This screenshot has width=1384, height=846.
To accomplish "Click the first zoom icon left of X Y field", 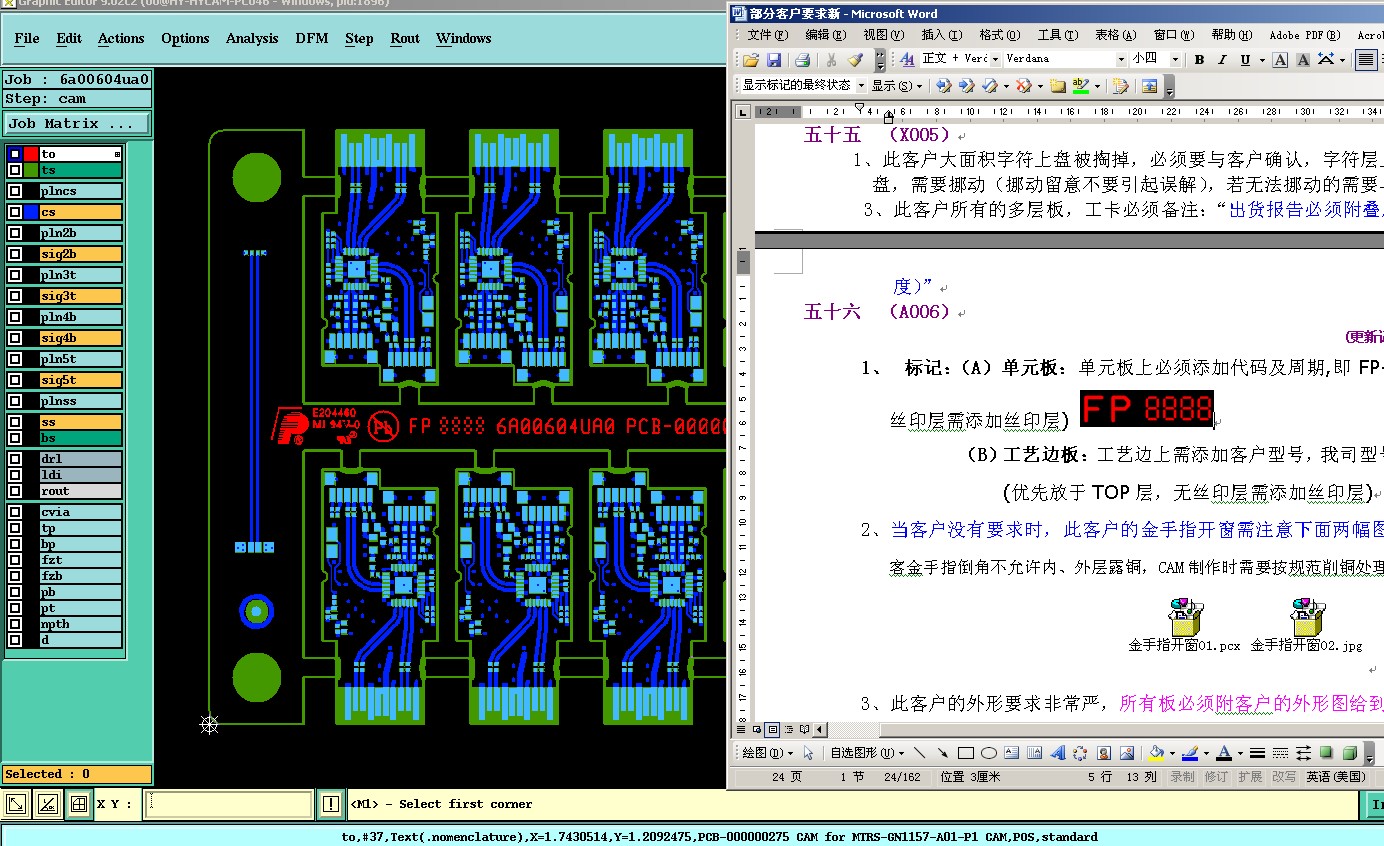I will coord(16,803).
